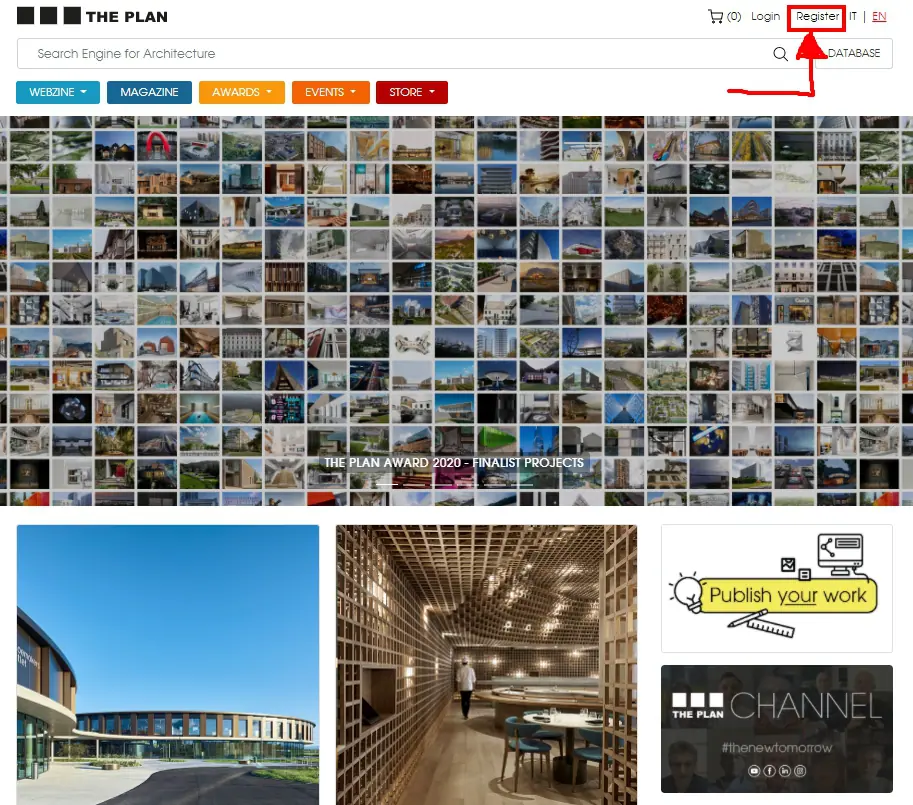Switch site language to IT
Screen dimensions: 913x805
pyautogui.click(x=852, y=16)
